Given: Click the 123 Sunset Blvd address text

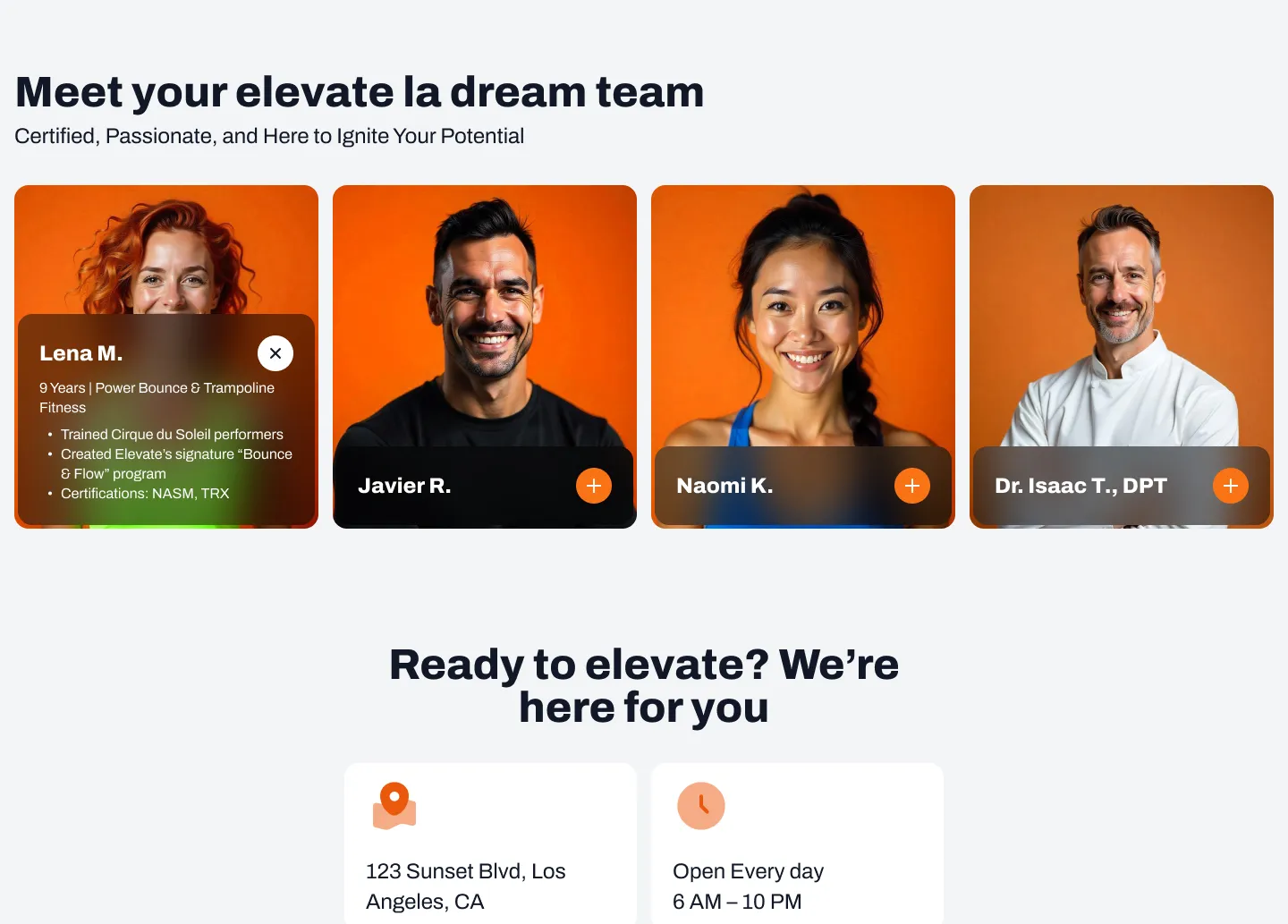Looking at the screenshot, I should pos(466,886).
